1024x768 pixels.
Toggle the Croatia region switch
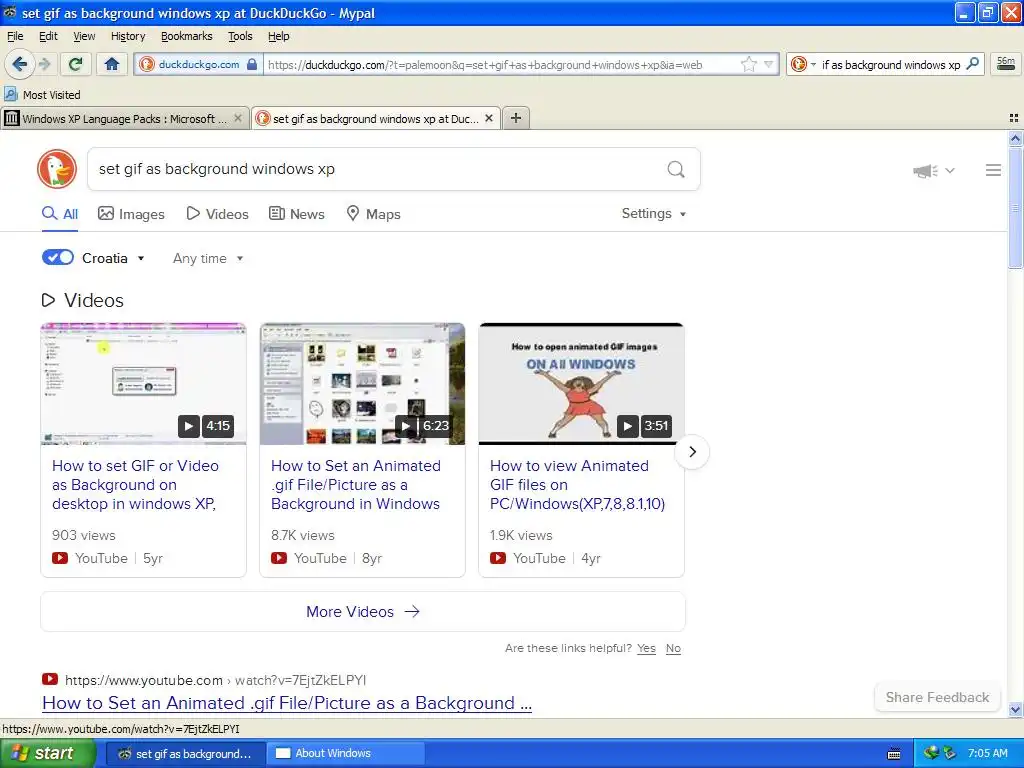58,257
